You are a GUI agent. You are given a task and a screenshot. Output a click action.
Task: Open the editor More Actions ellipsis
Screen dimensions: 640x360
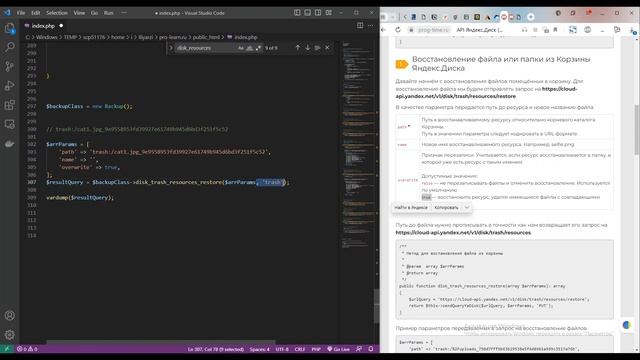click(x=371, y=25)
